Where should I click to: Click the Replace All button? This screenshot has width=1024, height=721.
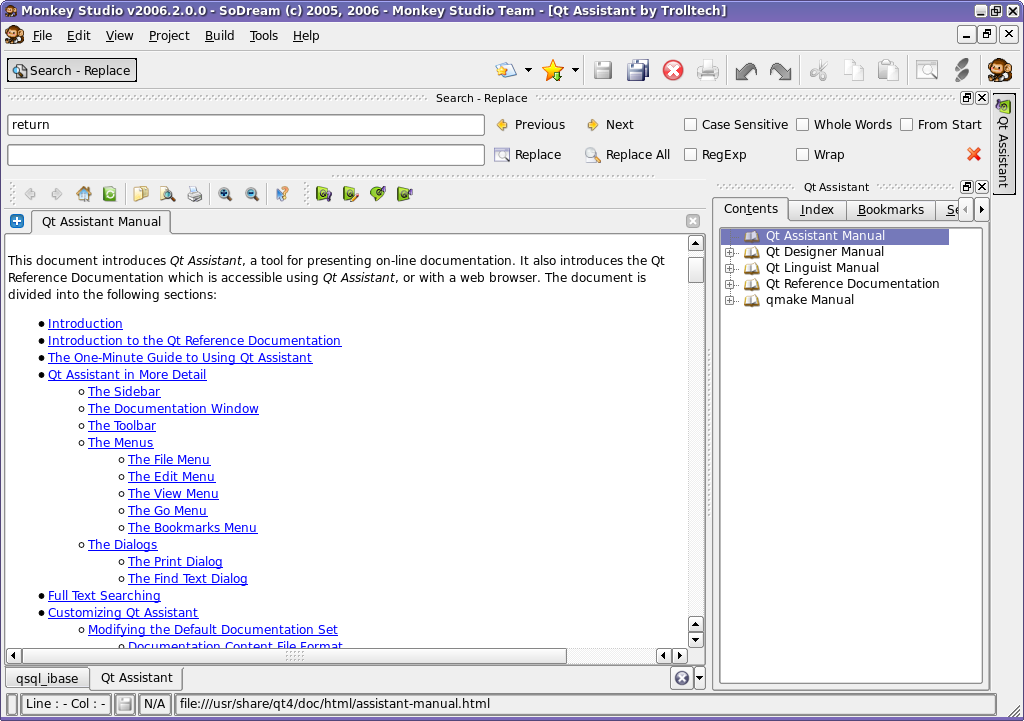(628, 155)
